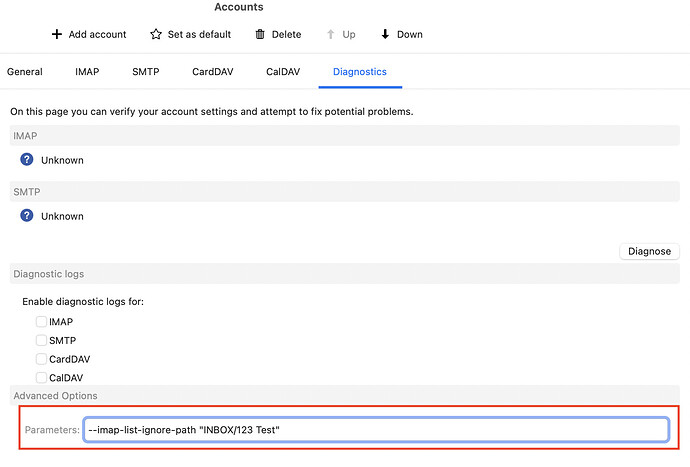This screenshot has width=690, height=467.
Task: Click the Add account label
Action: 97,34
